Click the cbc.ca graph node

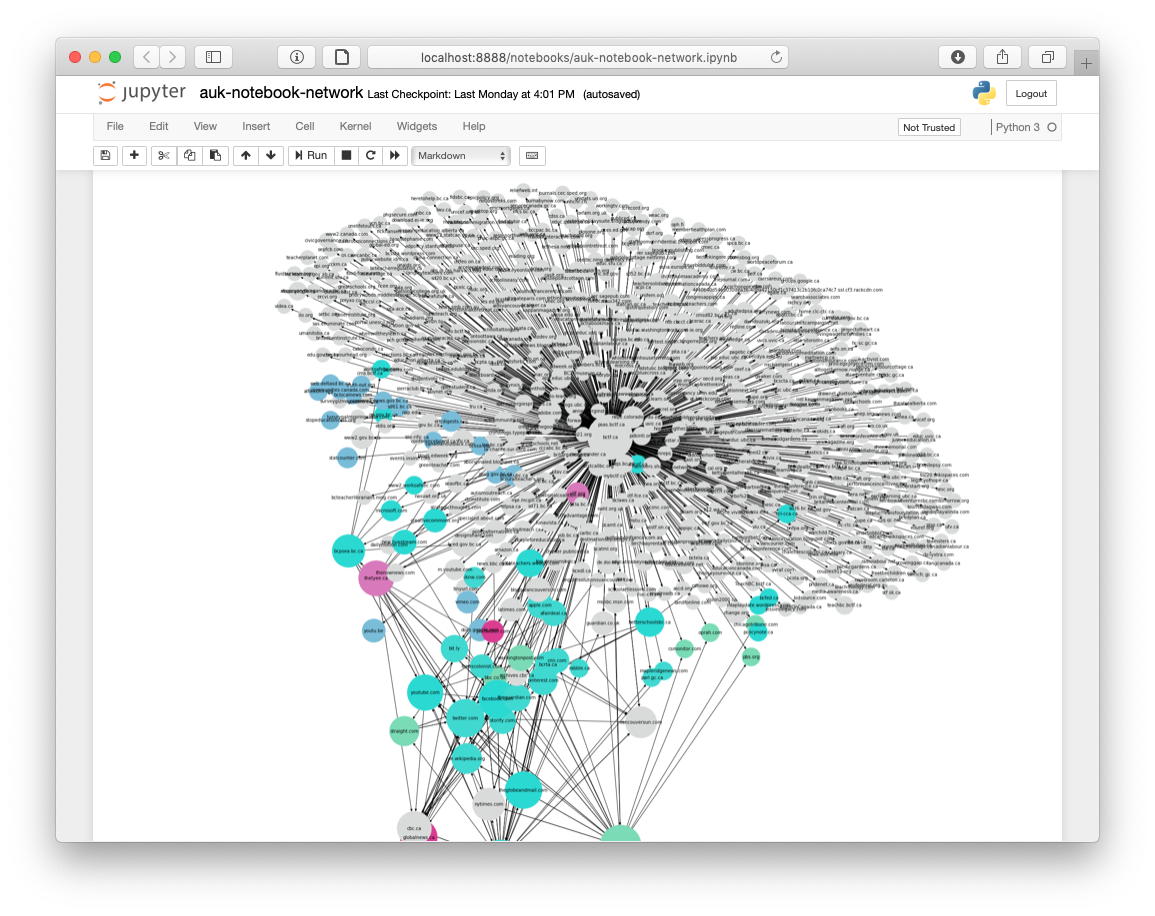pos(414,828)
